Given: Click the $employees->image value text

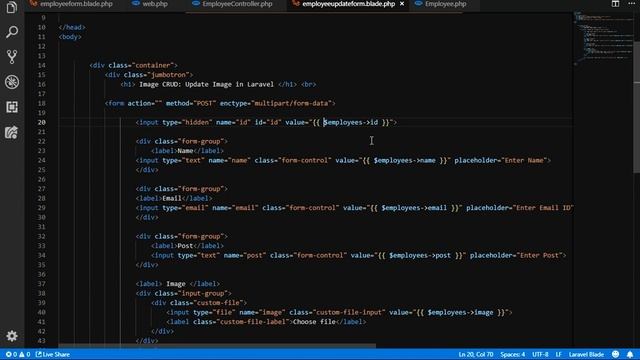Looking at the screenshot, I should pyautogui.click(x=460, y=312).
